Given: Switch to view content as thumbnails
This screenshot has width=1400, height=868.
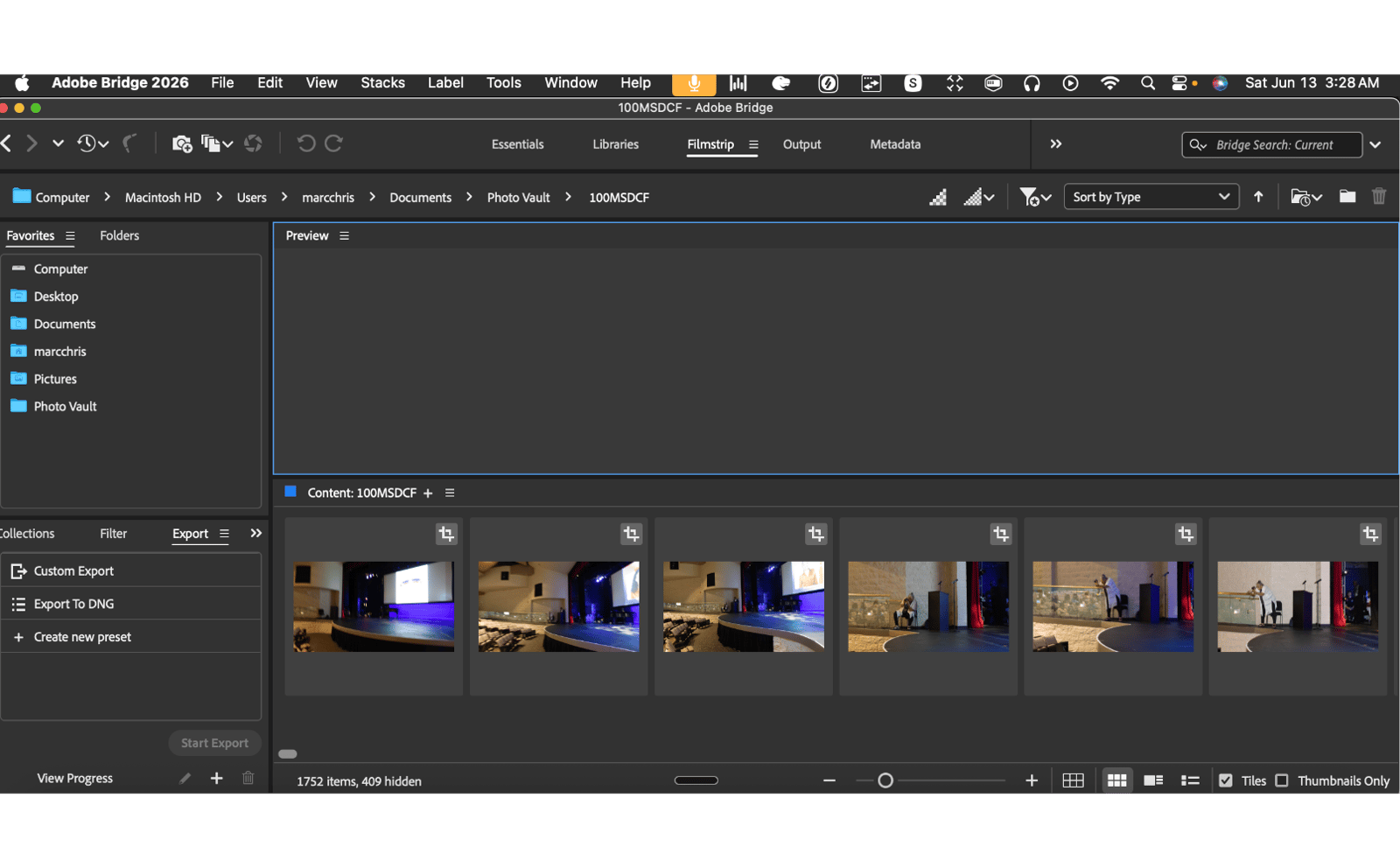Looking at the screenshot, I should click(1116, 780).
